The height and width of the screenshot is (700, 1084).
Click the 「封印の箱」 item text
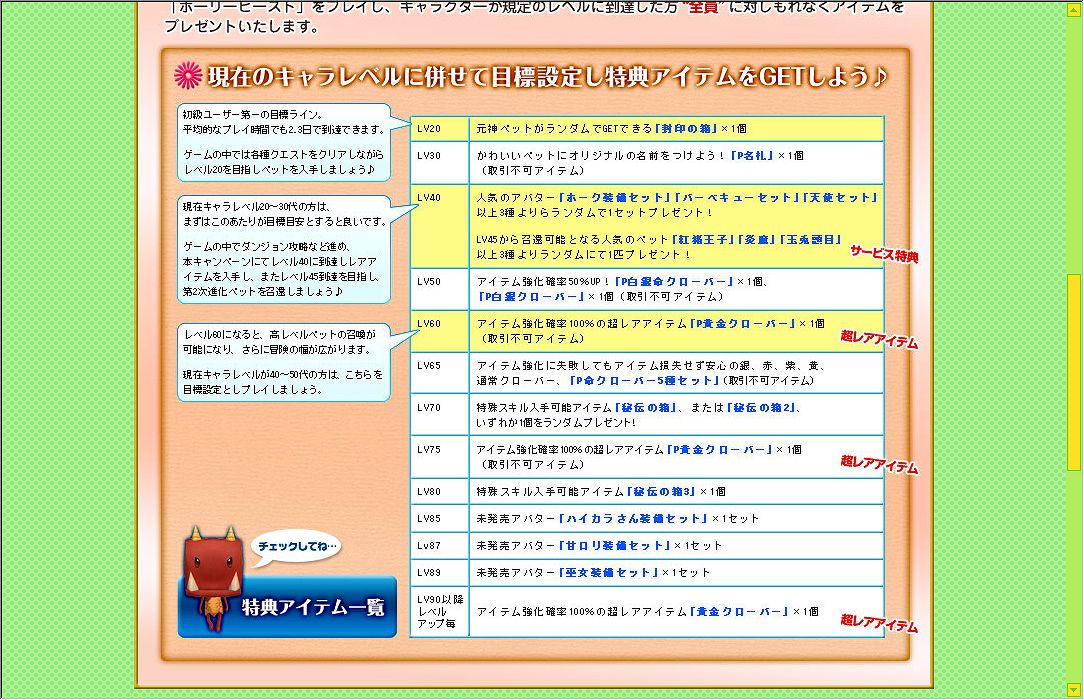[x=686, y=129]
